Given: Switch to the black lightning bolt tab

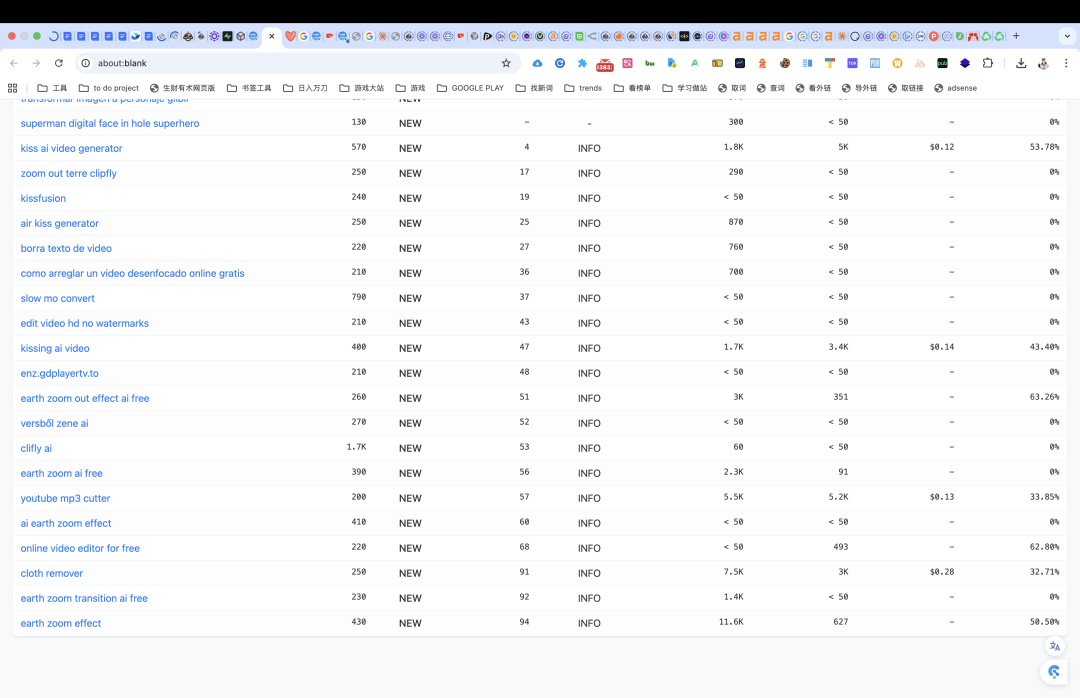Looking at the screenshot, I should click(227, 36).
